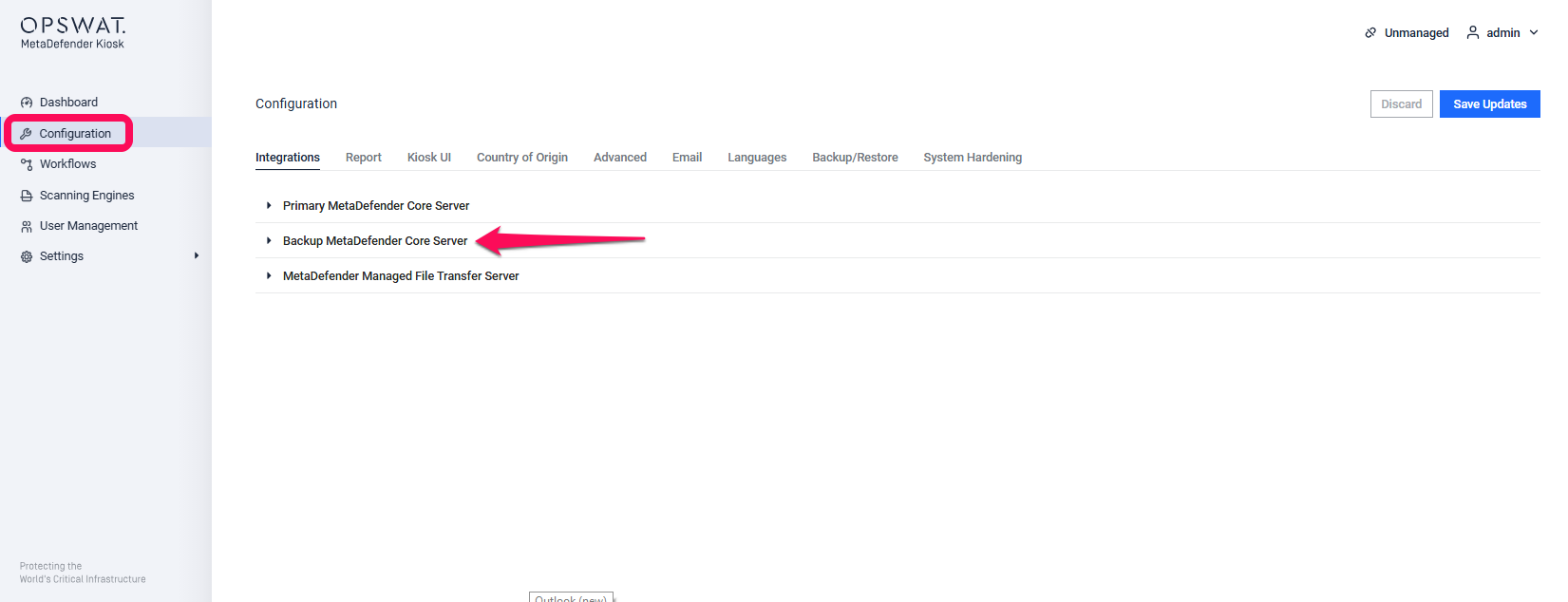Screen dimensions: 1568x602
Task: Click the Save Updates button
Action: click(1490, 104)
